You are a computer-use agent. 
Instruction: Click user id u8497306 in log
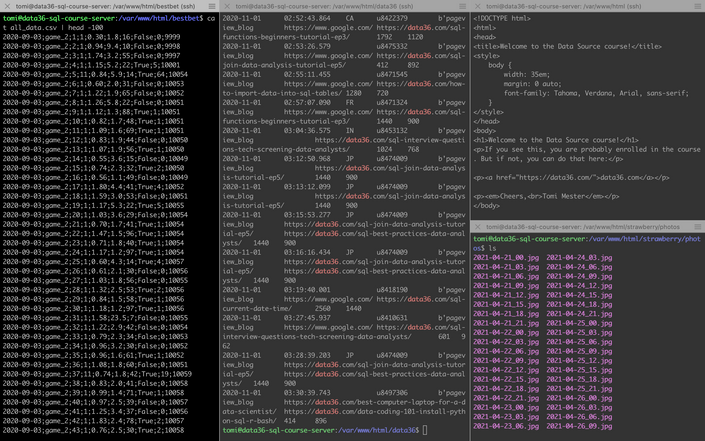[392, 393]
